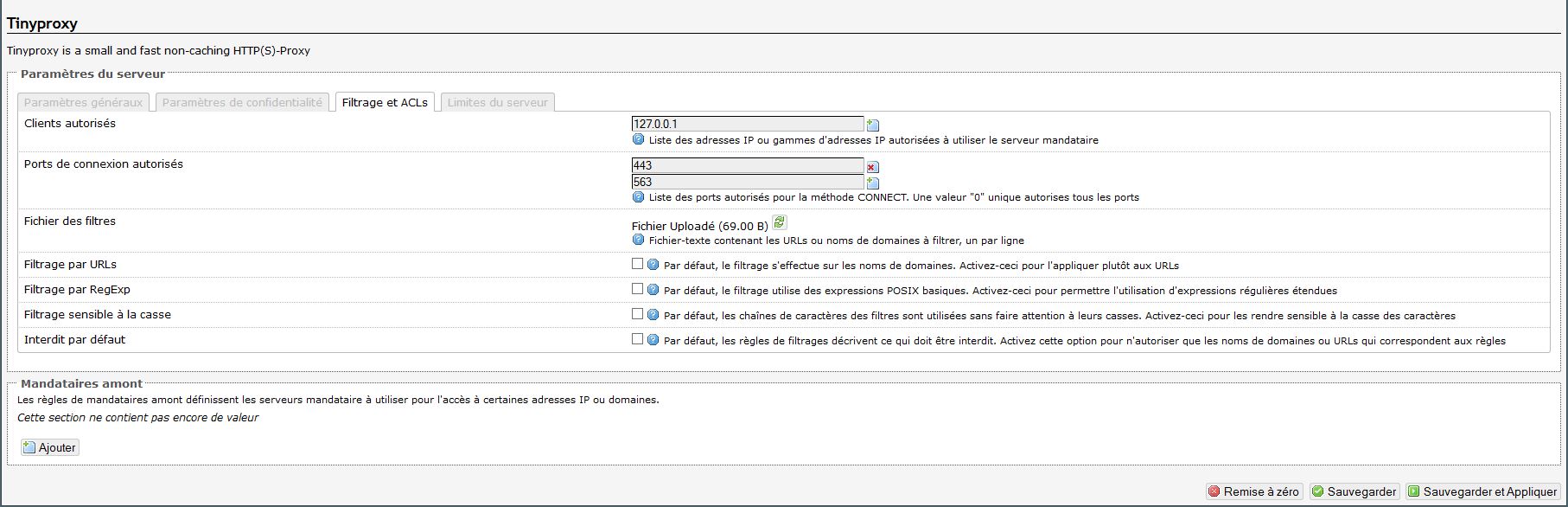1568x507 pixels.
Task: Click help icon for Filtrage par URLs
Action: [653, 265]
